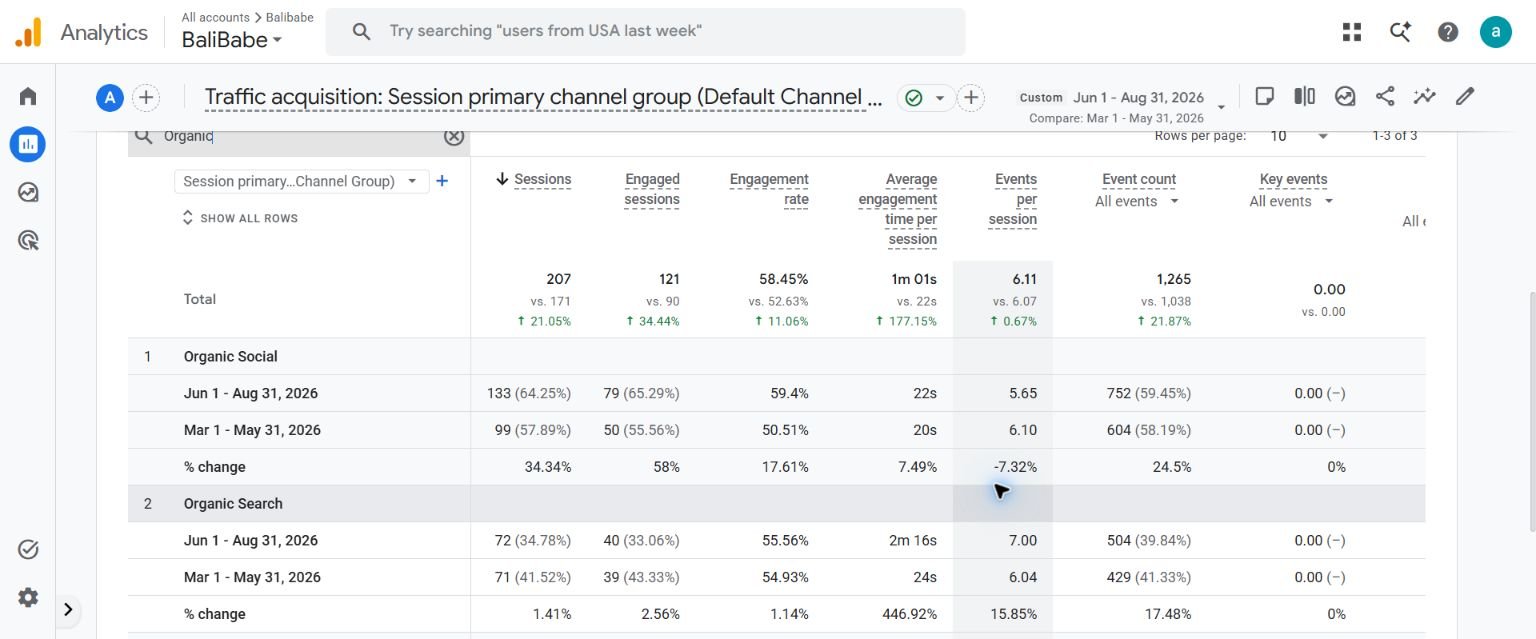This screenshot has height=639, width=1536.
Task: Click the Total event count '1,265'
Action: [1172, 279]
